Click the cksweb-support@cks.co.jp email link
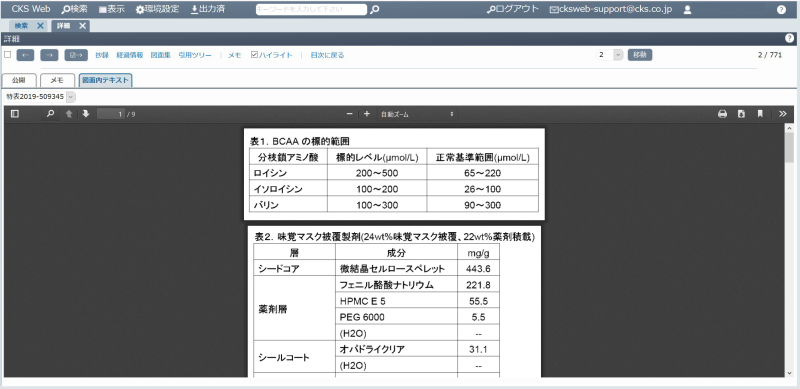Screen dimensions: 800x389 (x=611, y=9)
